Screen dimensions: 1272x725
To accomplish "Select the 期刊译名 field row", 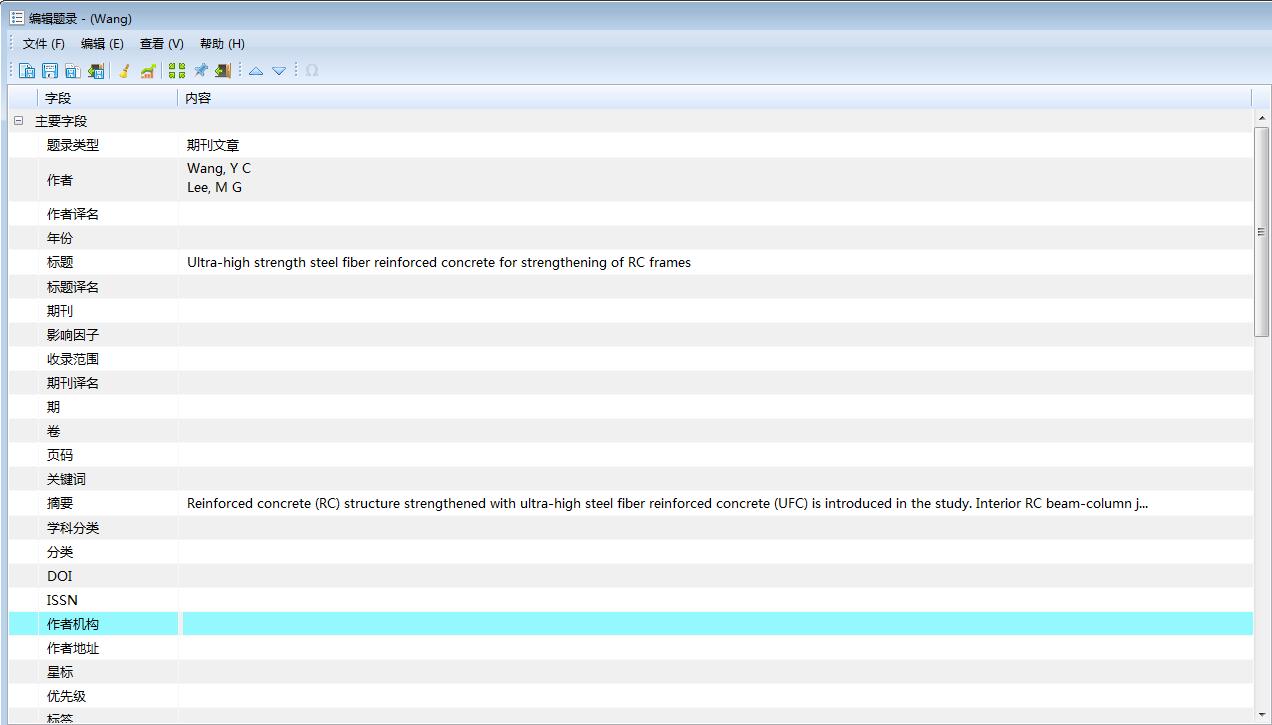I will point(631,383).
